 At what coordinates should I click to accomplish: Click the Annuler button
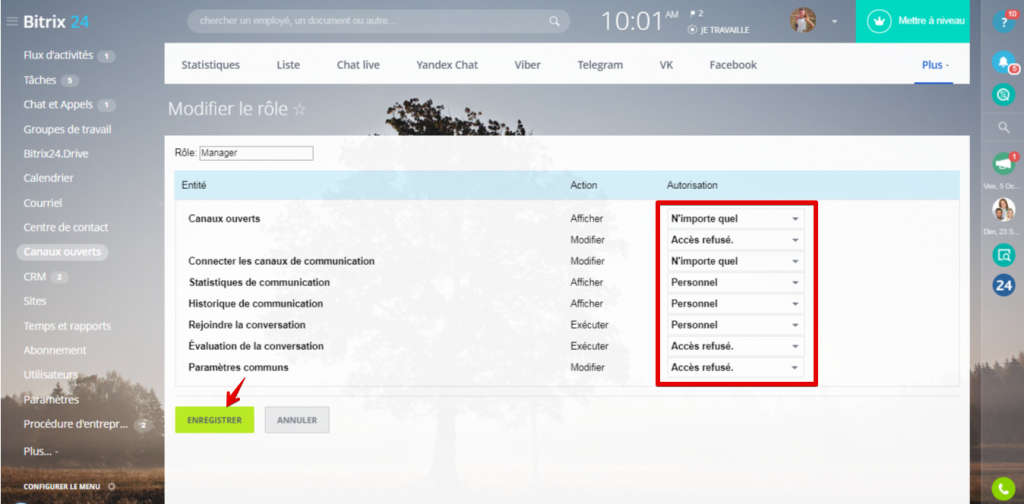(296, 420)
